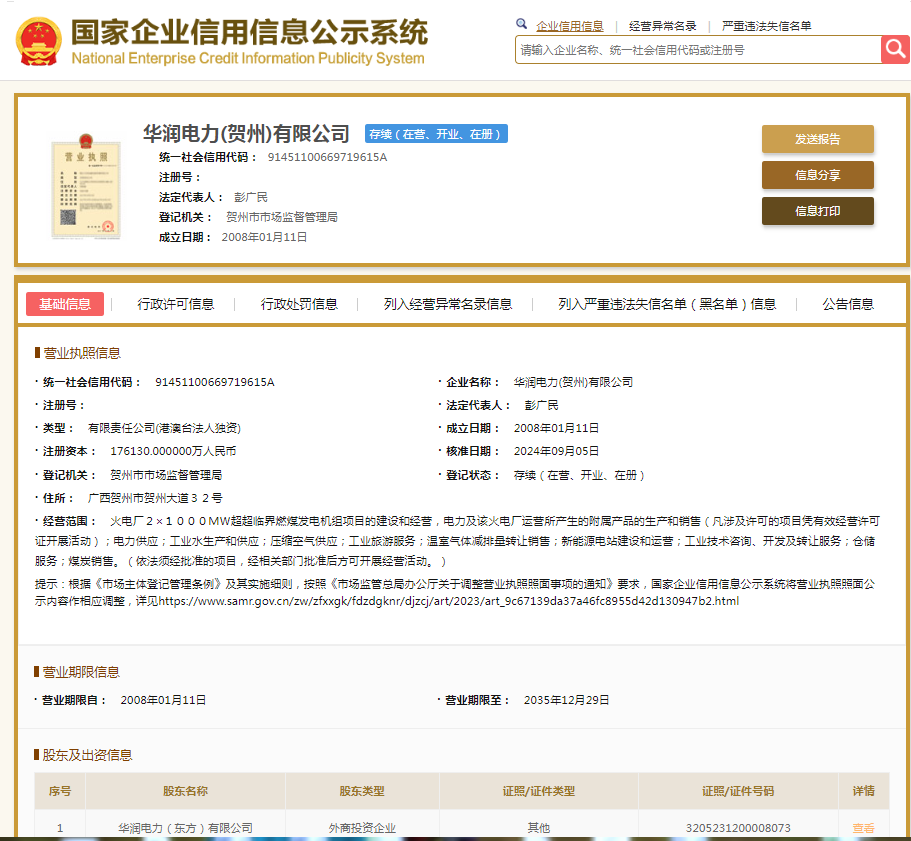Click legal representative 彭广民 in license info
This screenshot has height=841, width=911.
pyautogui.click(x=541, y=405)
